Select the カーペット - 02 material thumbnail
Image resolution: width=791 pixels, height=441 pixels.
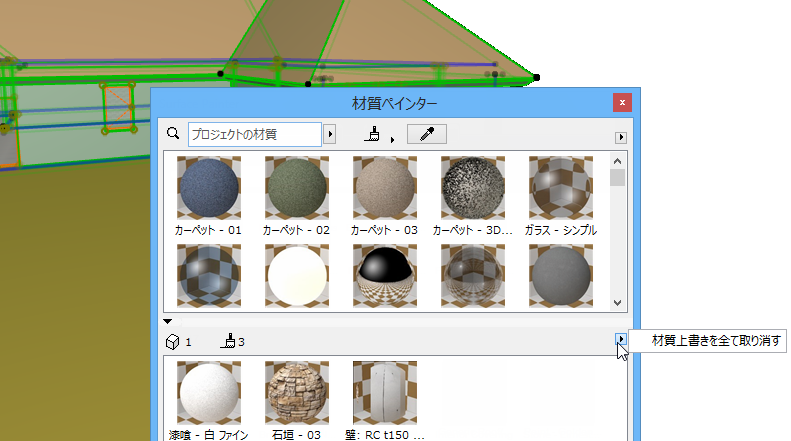point(297,188)
